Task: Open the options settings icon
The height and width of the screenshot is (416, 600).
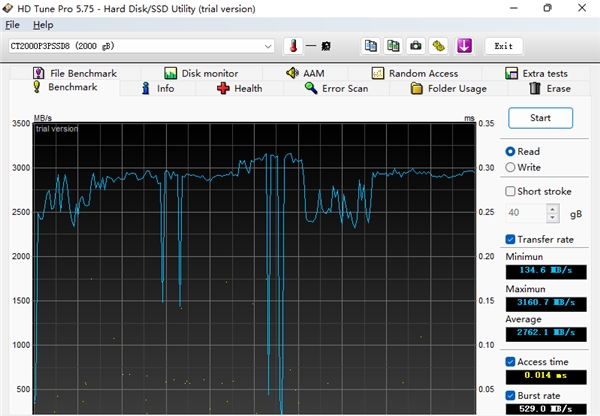Action: [439, 46]
